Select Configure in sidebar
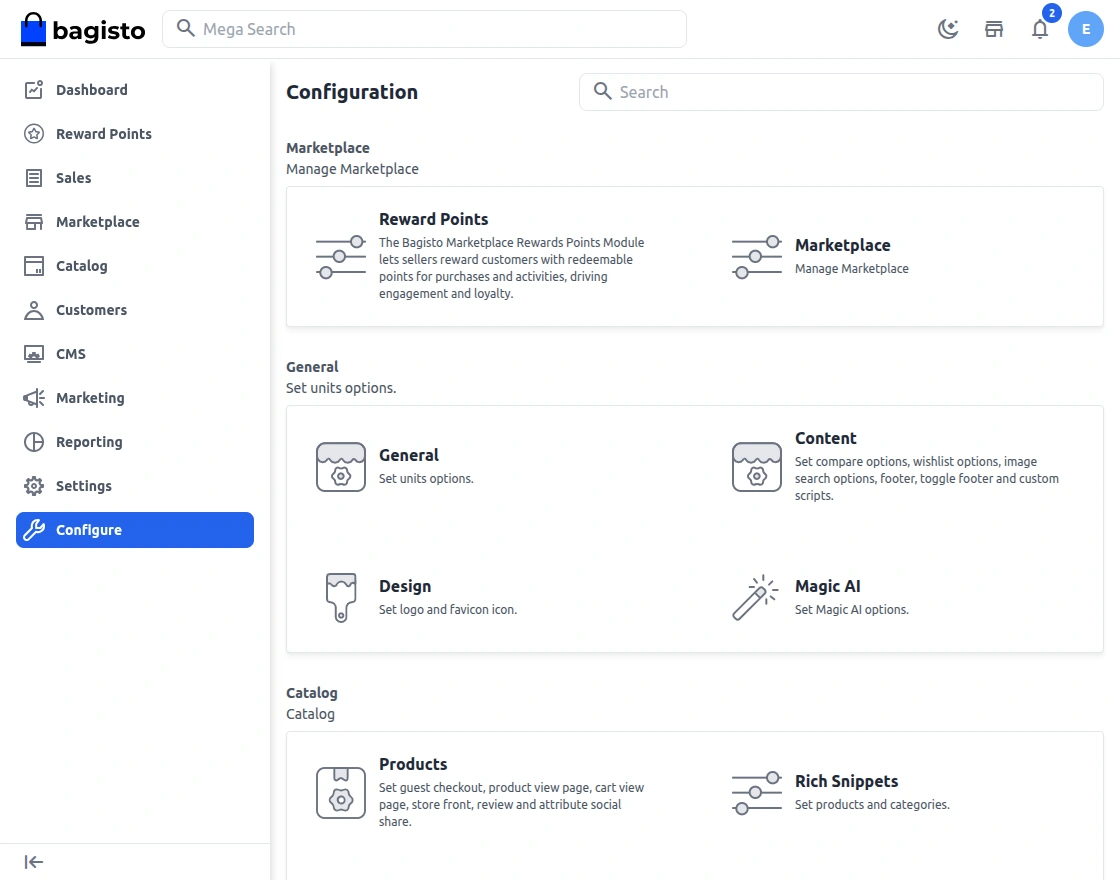 coord(135,530)
